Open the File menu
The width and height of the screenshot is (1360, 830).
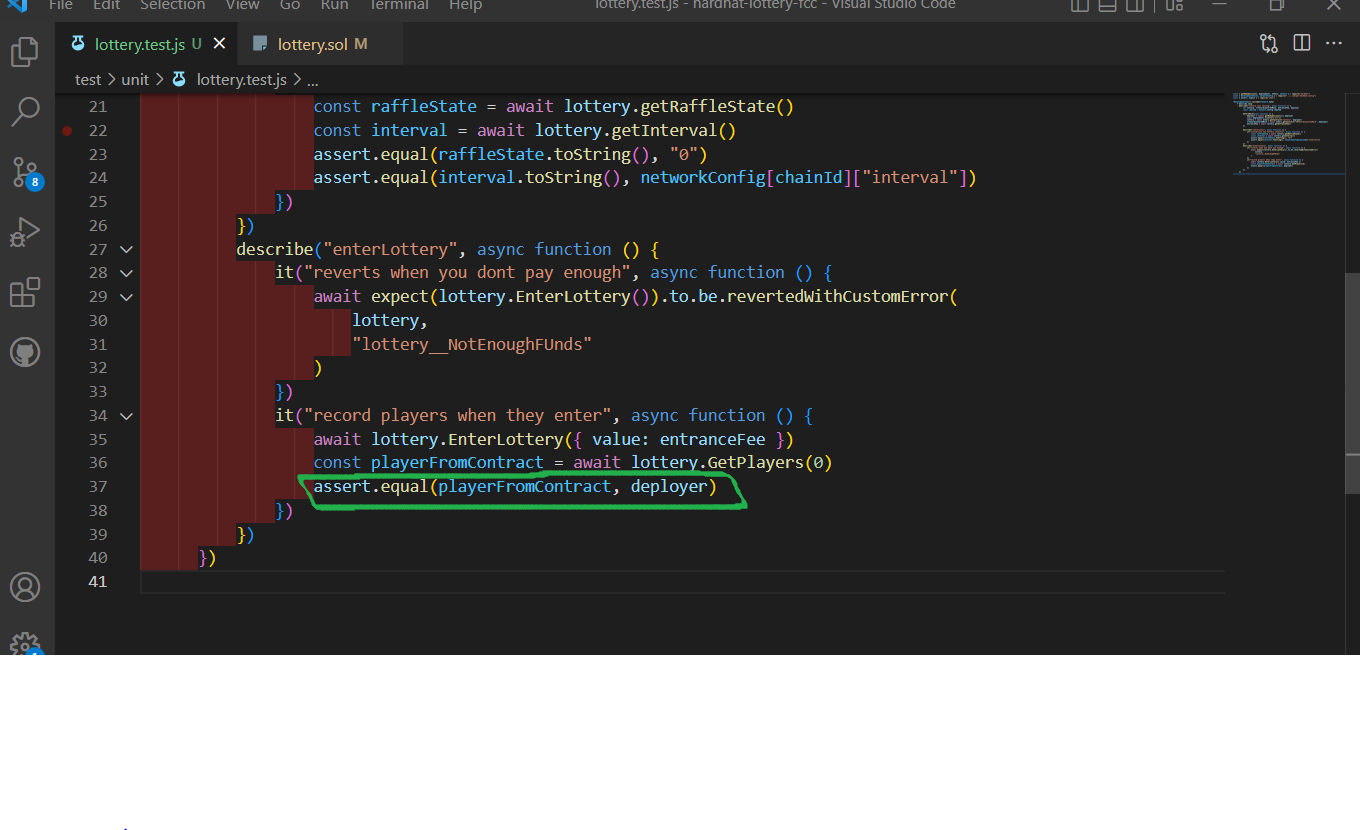(61, 5)
